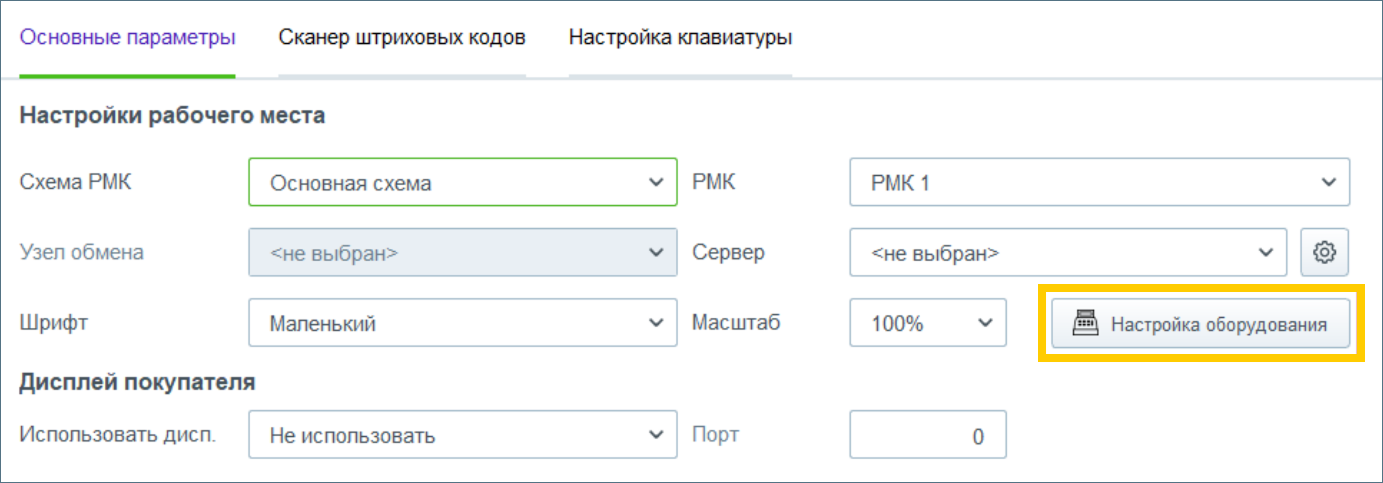Open the Настройка клавиатуры tab

tap(680, 39)
